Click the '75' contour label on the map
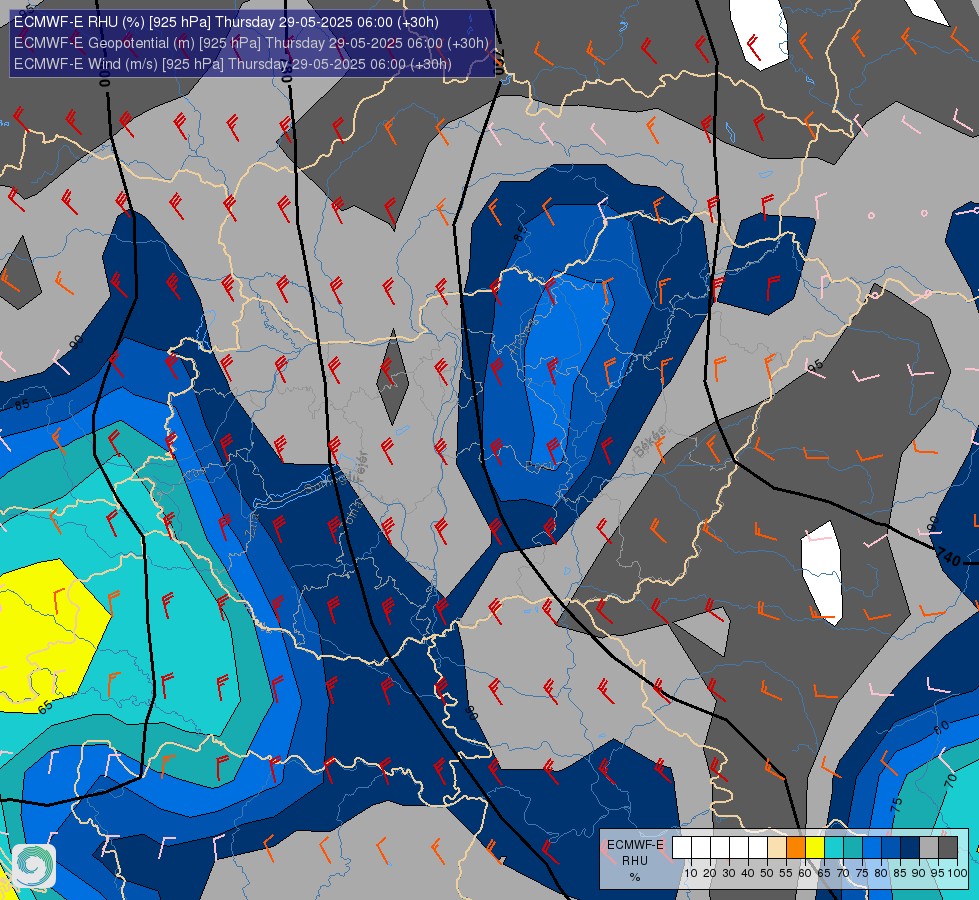The image size is (979, 900). (x=896, y=804)
